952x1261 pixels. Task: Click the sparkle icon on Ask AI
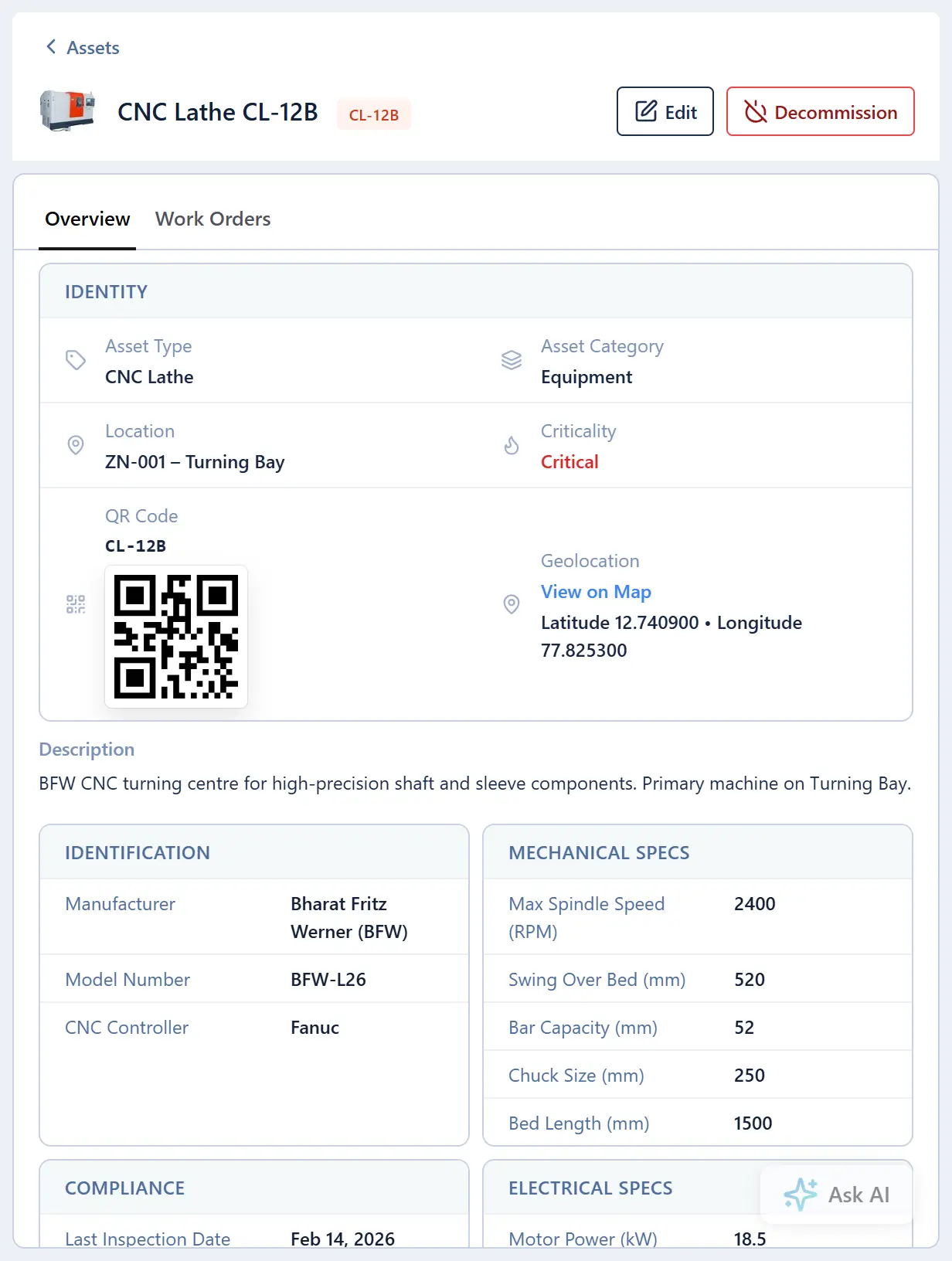[x=801, y=1195]
